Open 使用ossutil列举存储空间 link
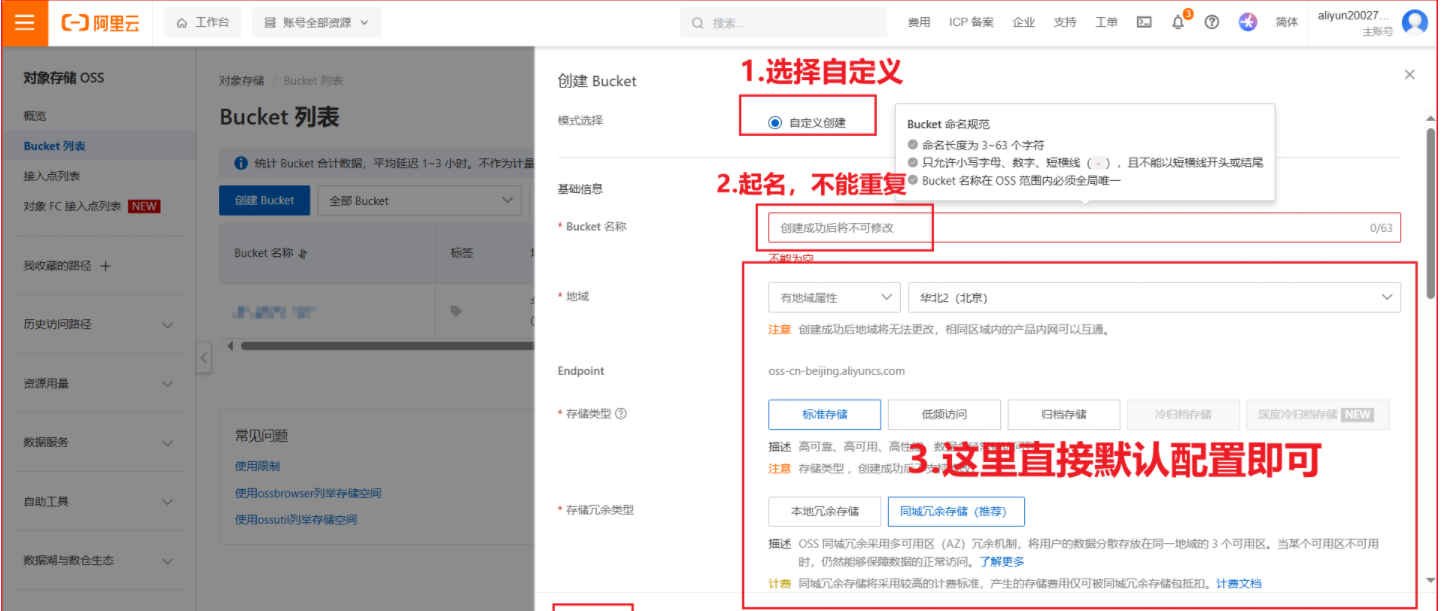 click(x=296, y=520)
